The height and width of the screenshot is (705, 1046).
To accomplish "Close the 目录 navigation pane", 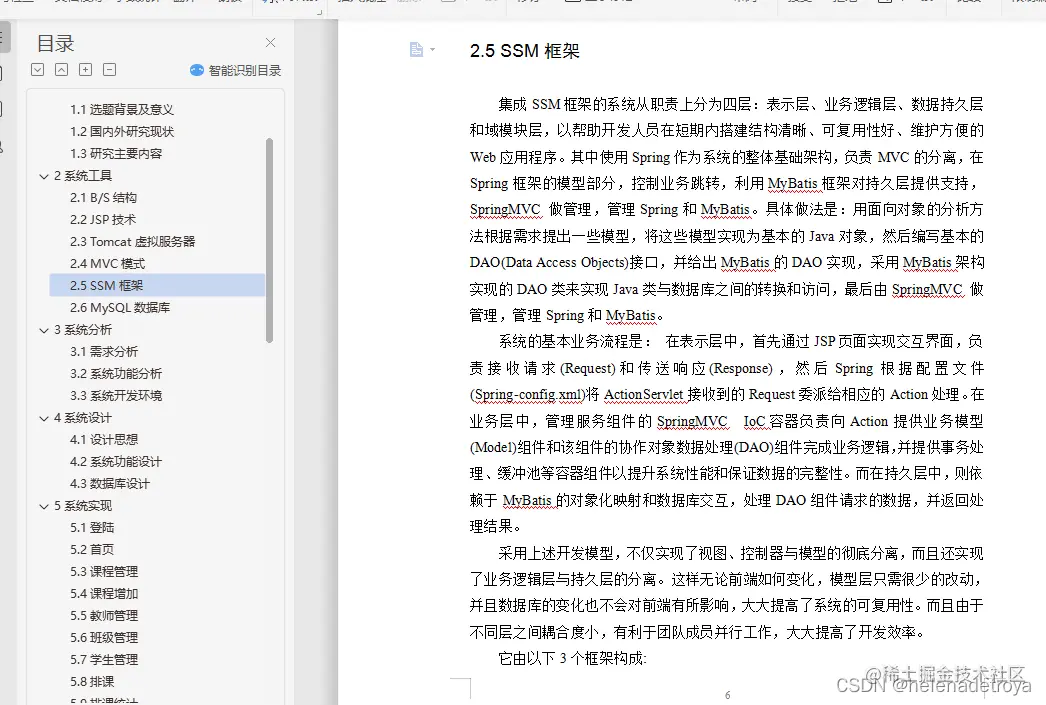I will [270, 43].
